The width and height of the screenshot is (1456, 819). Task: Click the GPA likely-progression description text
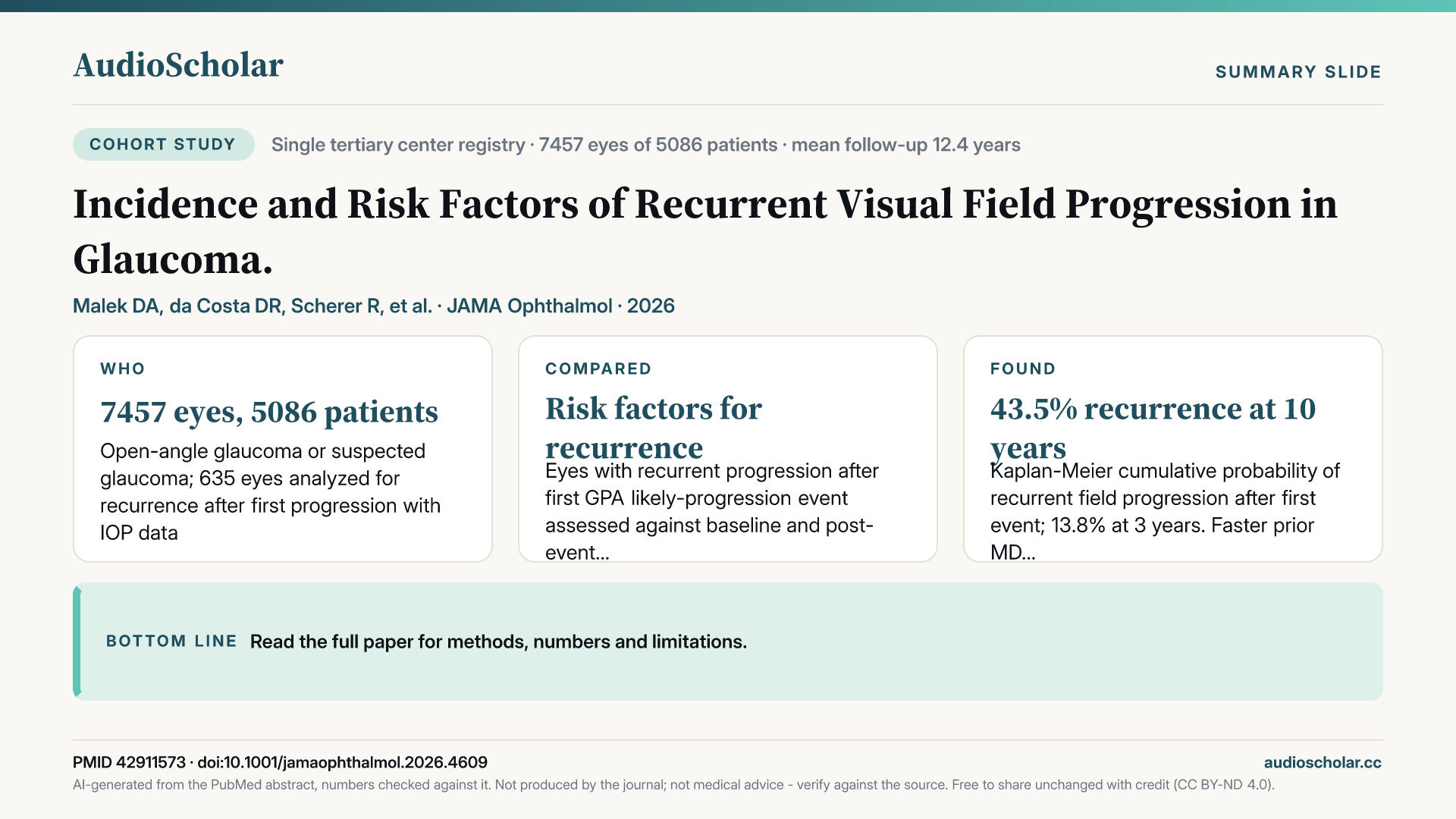[x=711, y=511]
